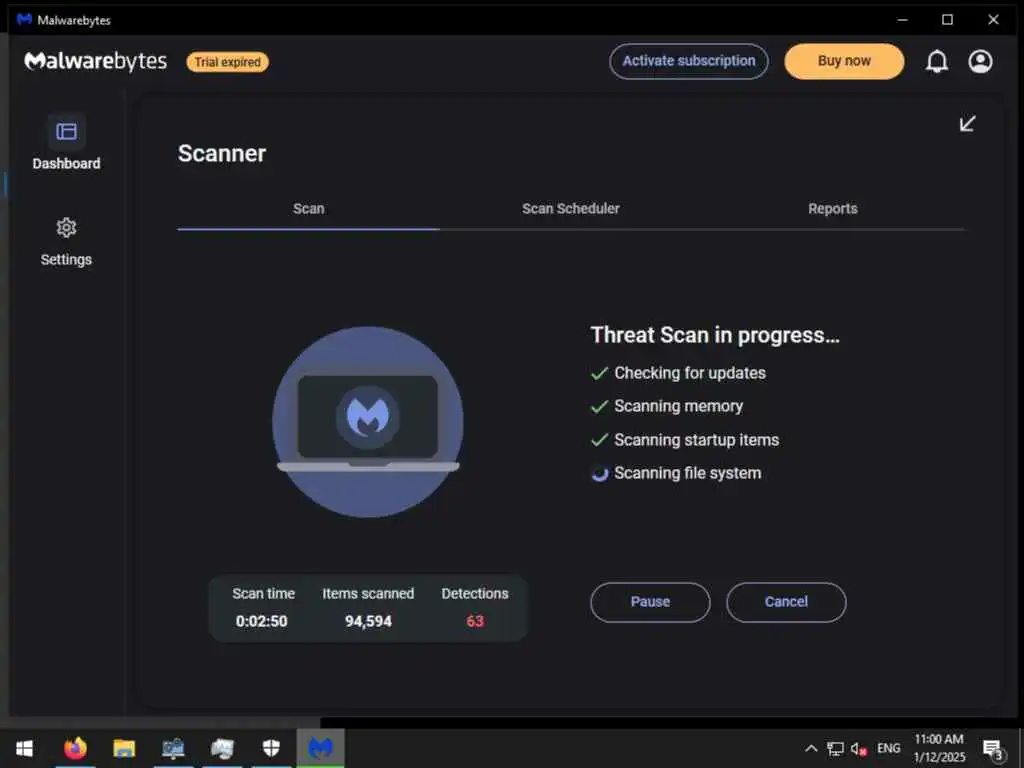Open the Dashboard sidebar icon
This screenshot has width=1024, height=768.
click(x=66, y=132)
